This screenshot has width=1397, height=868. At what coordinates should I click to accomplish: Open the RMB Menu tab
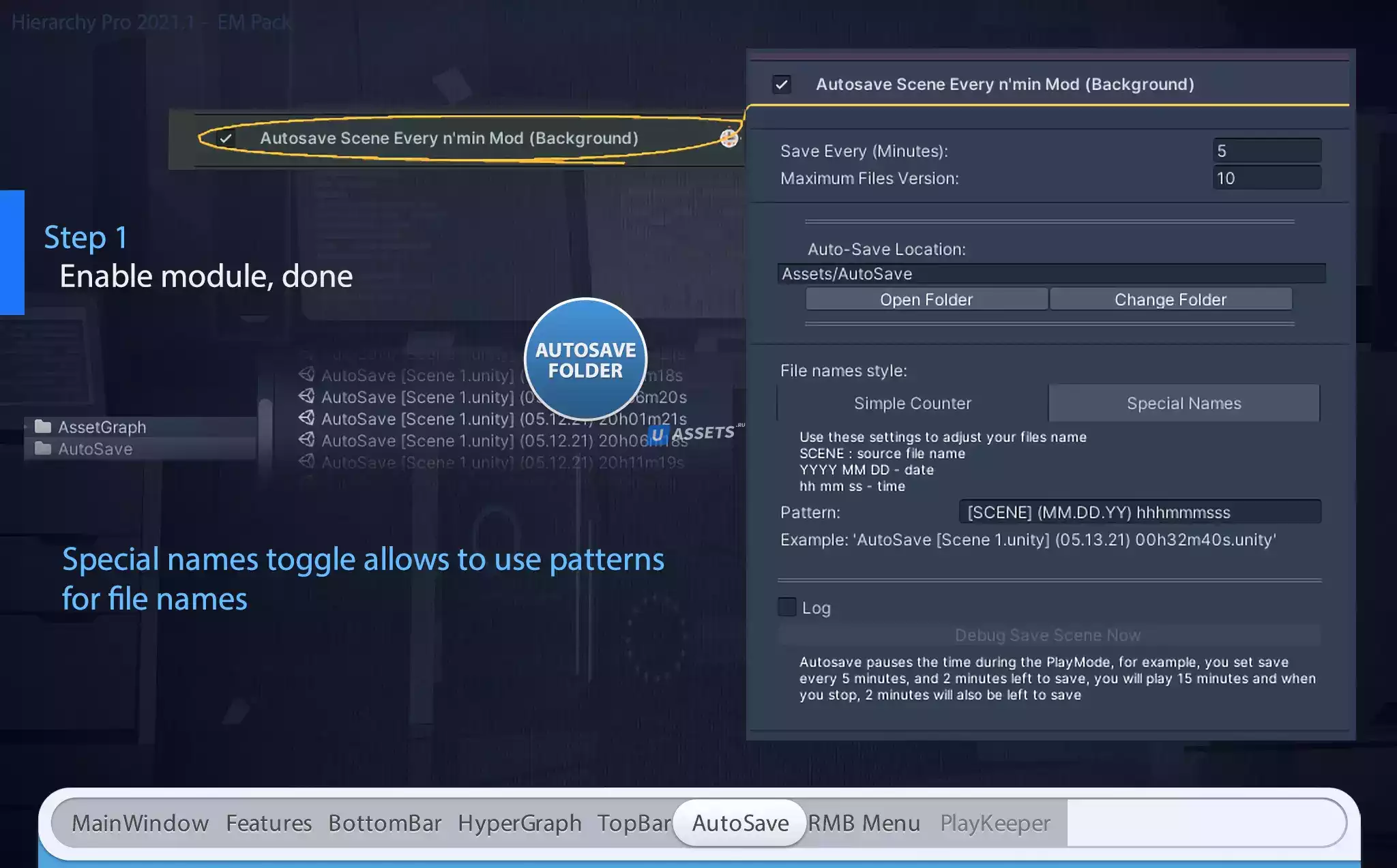864,823
